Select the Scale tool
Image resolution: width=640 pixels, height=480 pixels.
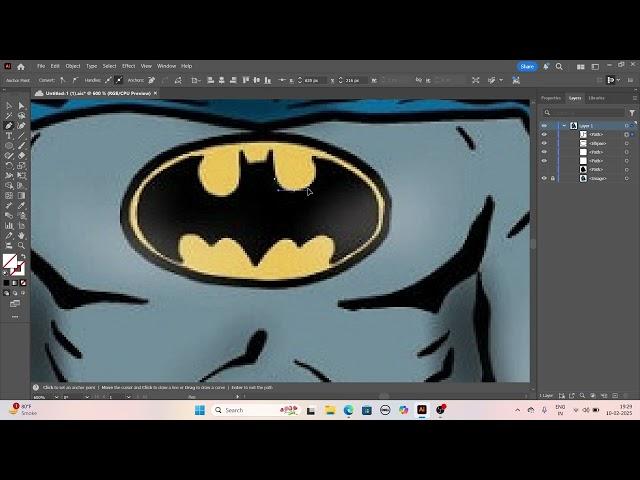pyautogui.click(x=21, y=166)
